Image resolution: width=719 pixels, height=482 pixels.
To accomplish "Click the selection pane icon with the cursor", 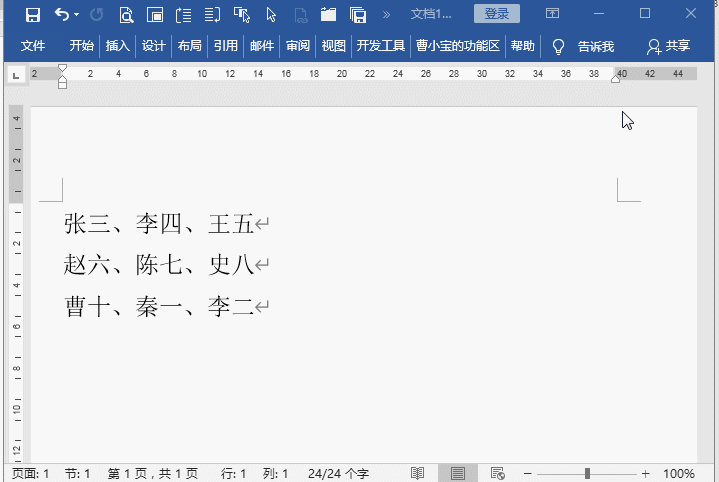I will tap(242, 15).
